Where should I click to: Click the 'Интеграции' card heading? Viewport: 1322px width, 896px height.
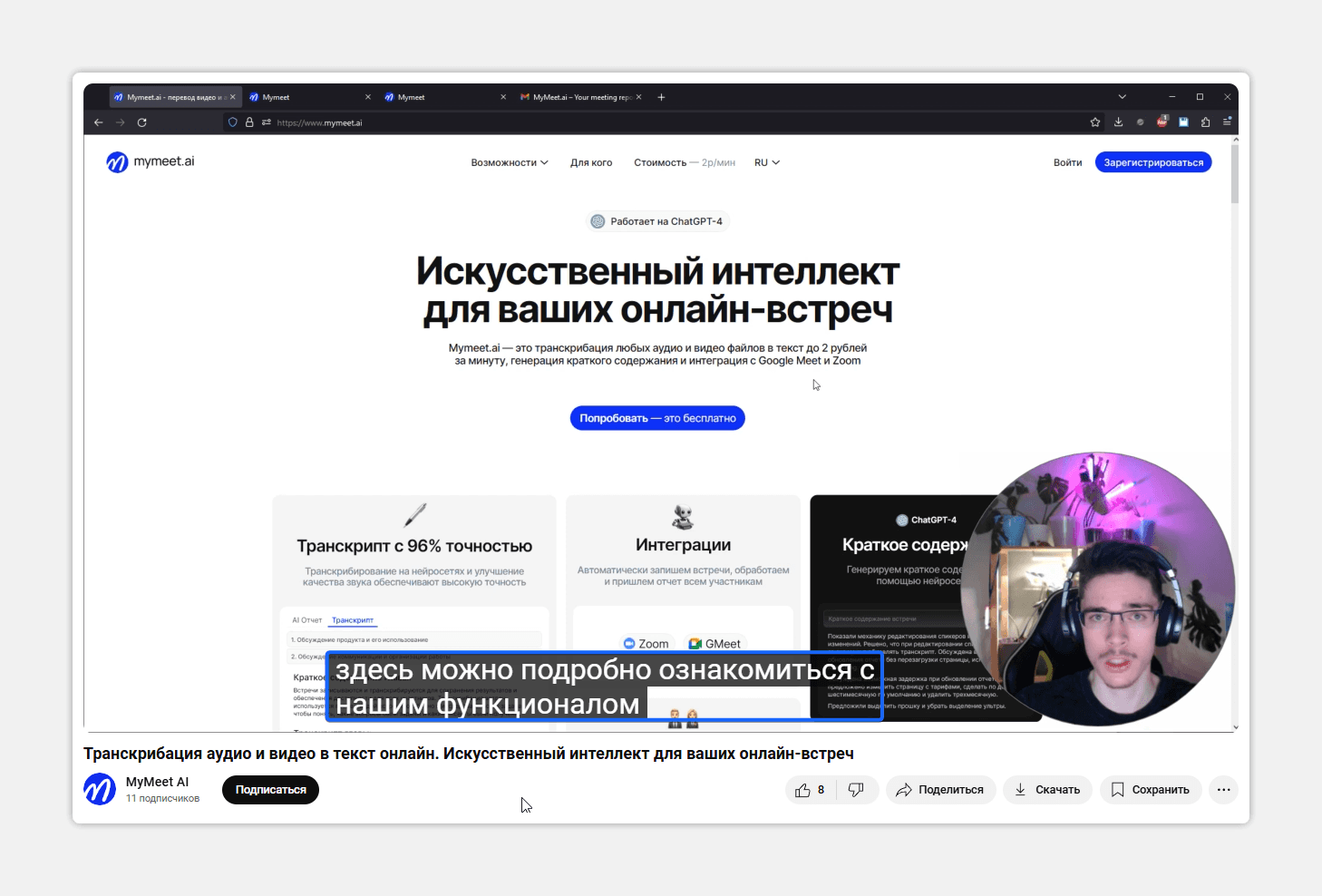click(683, 545)
